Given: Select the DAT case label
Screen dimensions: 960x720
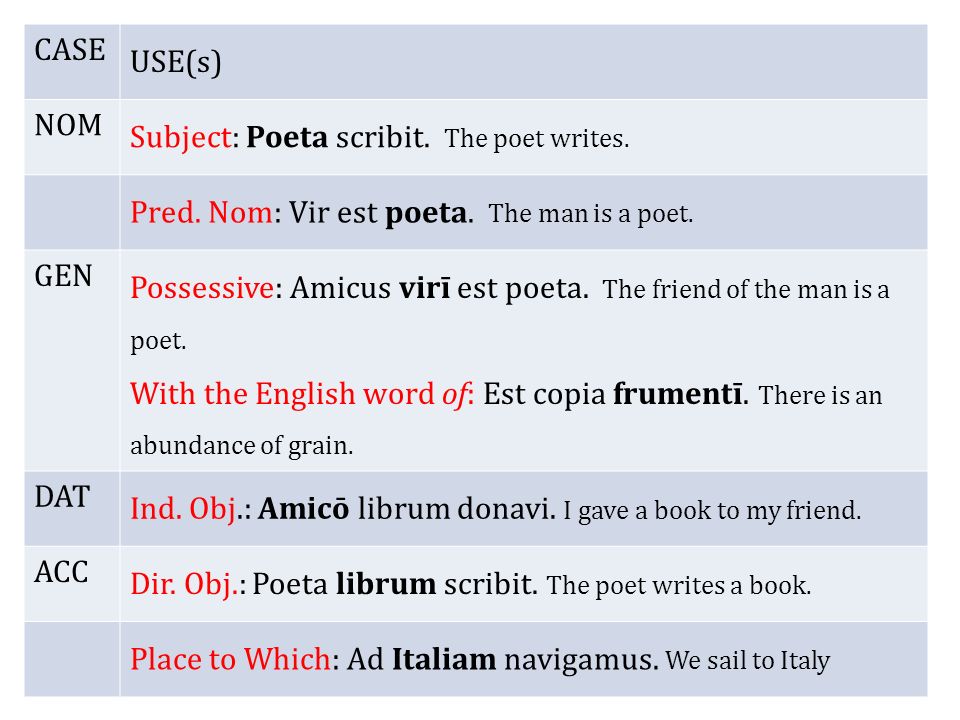Looking at the screenshot, I should tap(62, 497).
